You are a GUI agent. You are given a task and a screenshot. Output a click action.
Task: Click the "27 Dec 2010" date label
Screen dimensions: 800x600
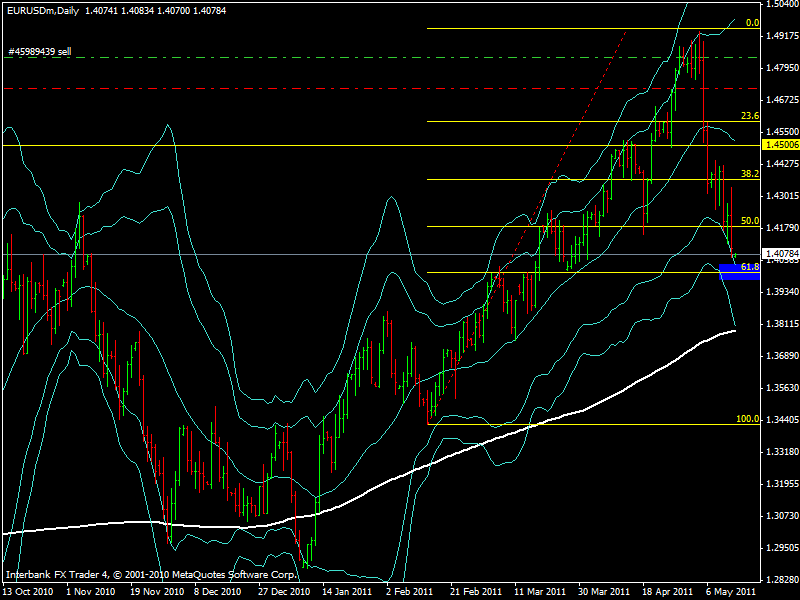[x=278, y=591]
